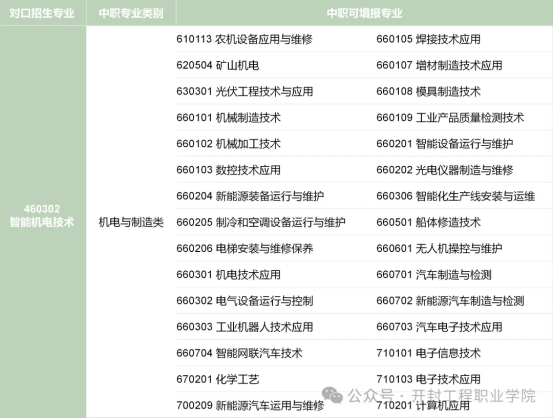The width and height of the screenshot is (553, 418).
Task: Select 660306 智能化生产线安装与运维
Action: click(456, 196)
